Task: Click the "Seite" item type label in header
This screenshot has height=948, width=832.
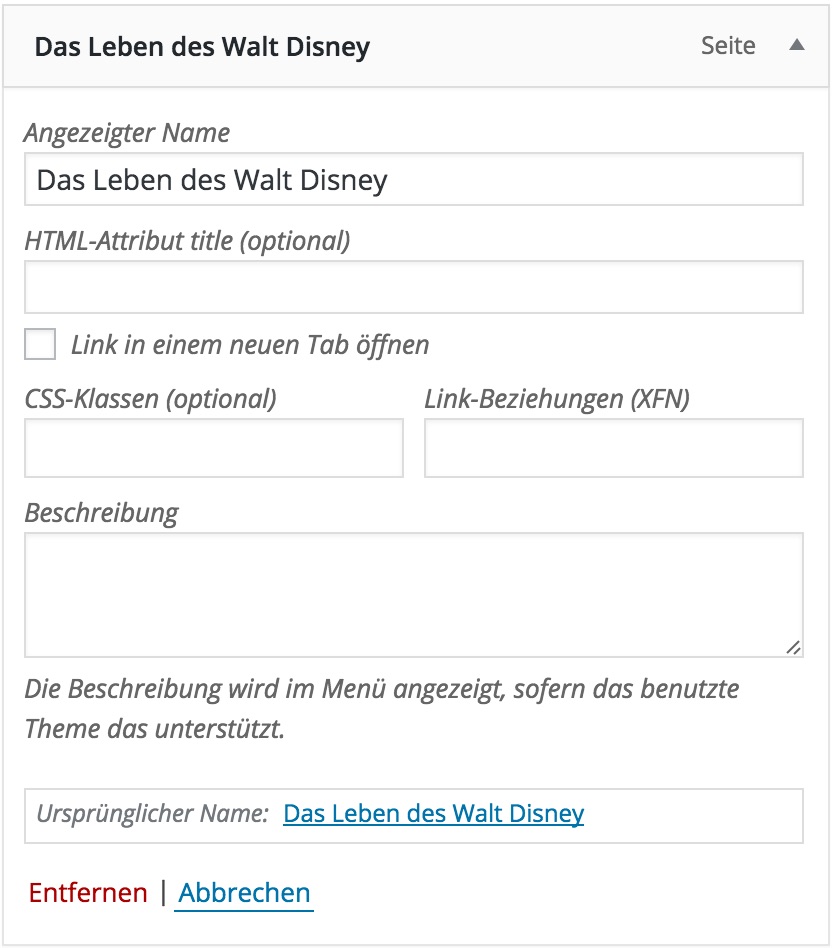Action: click(728, 46)
